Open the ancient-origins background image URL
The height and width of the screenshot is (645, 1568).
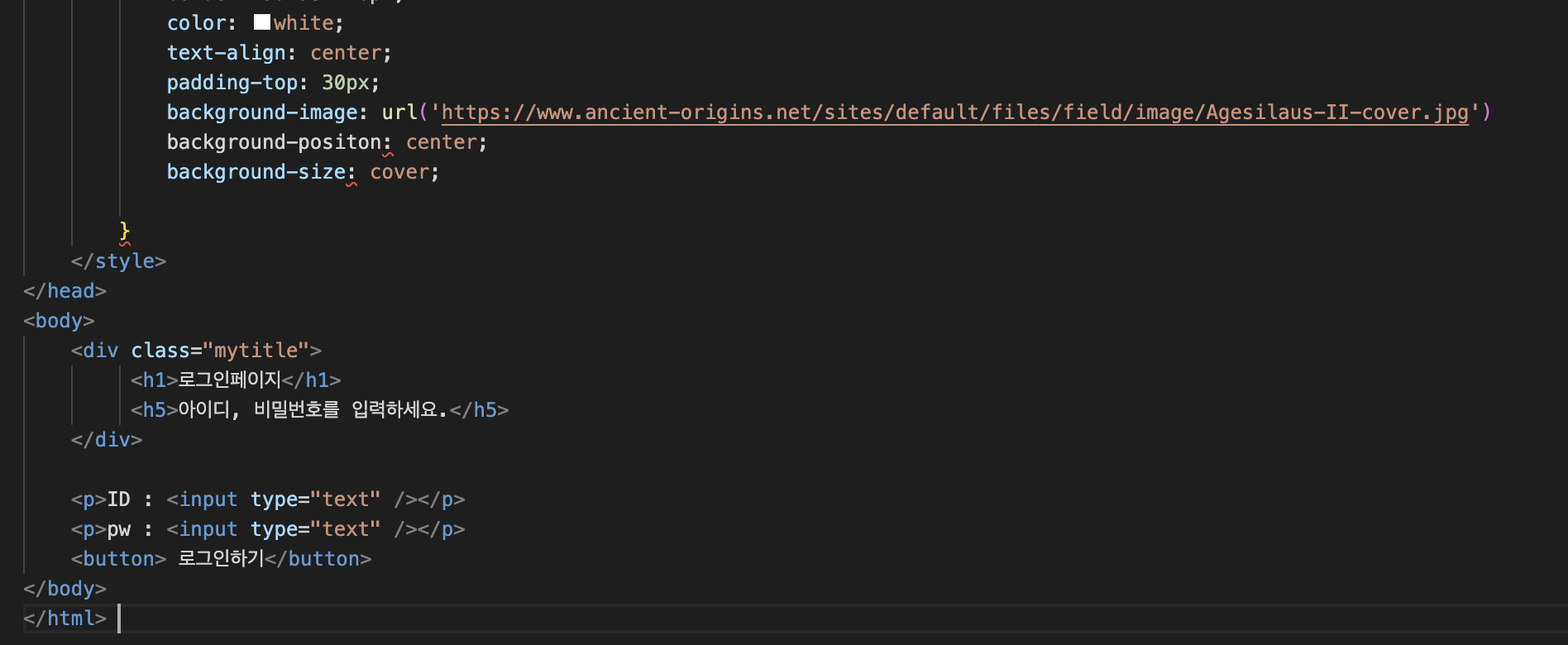pos(954,112)
